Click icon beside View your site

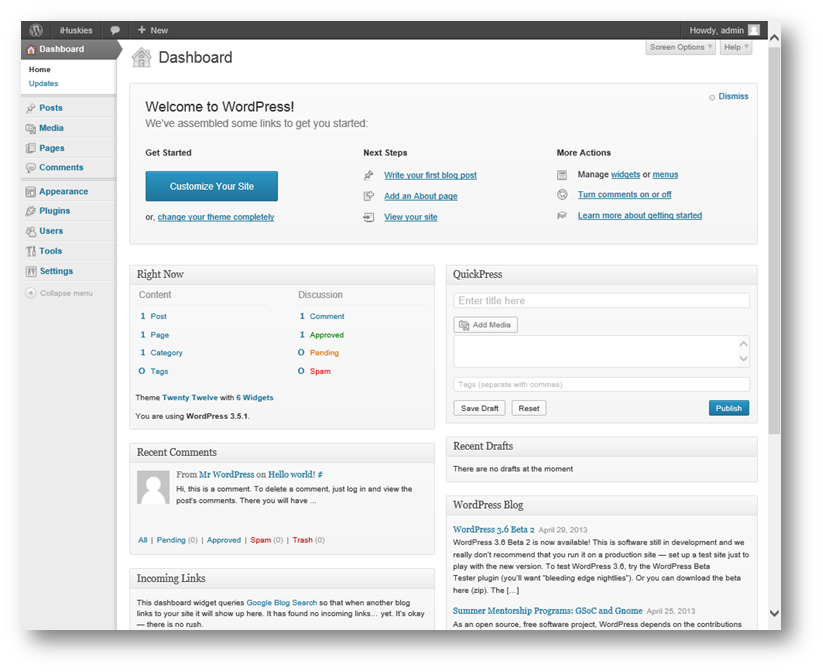pos(369,217)
